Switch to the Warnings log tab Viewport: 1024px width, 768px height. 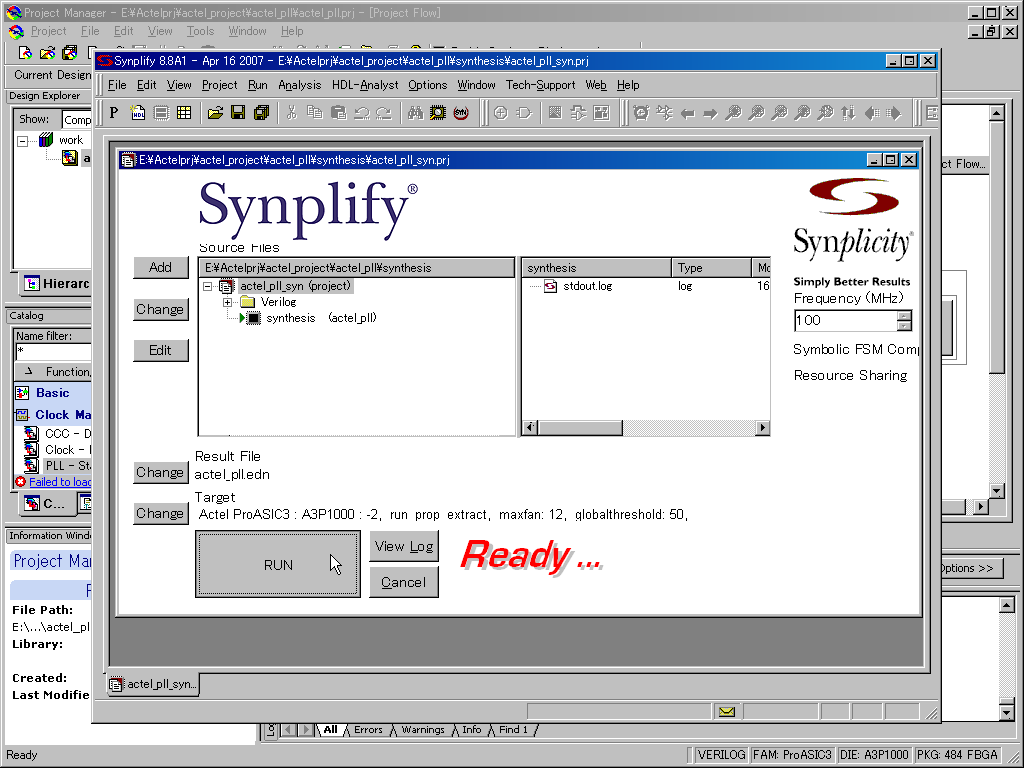pyautogui.click(x=423, y=729)
